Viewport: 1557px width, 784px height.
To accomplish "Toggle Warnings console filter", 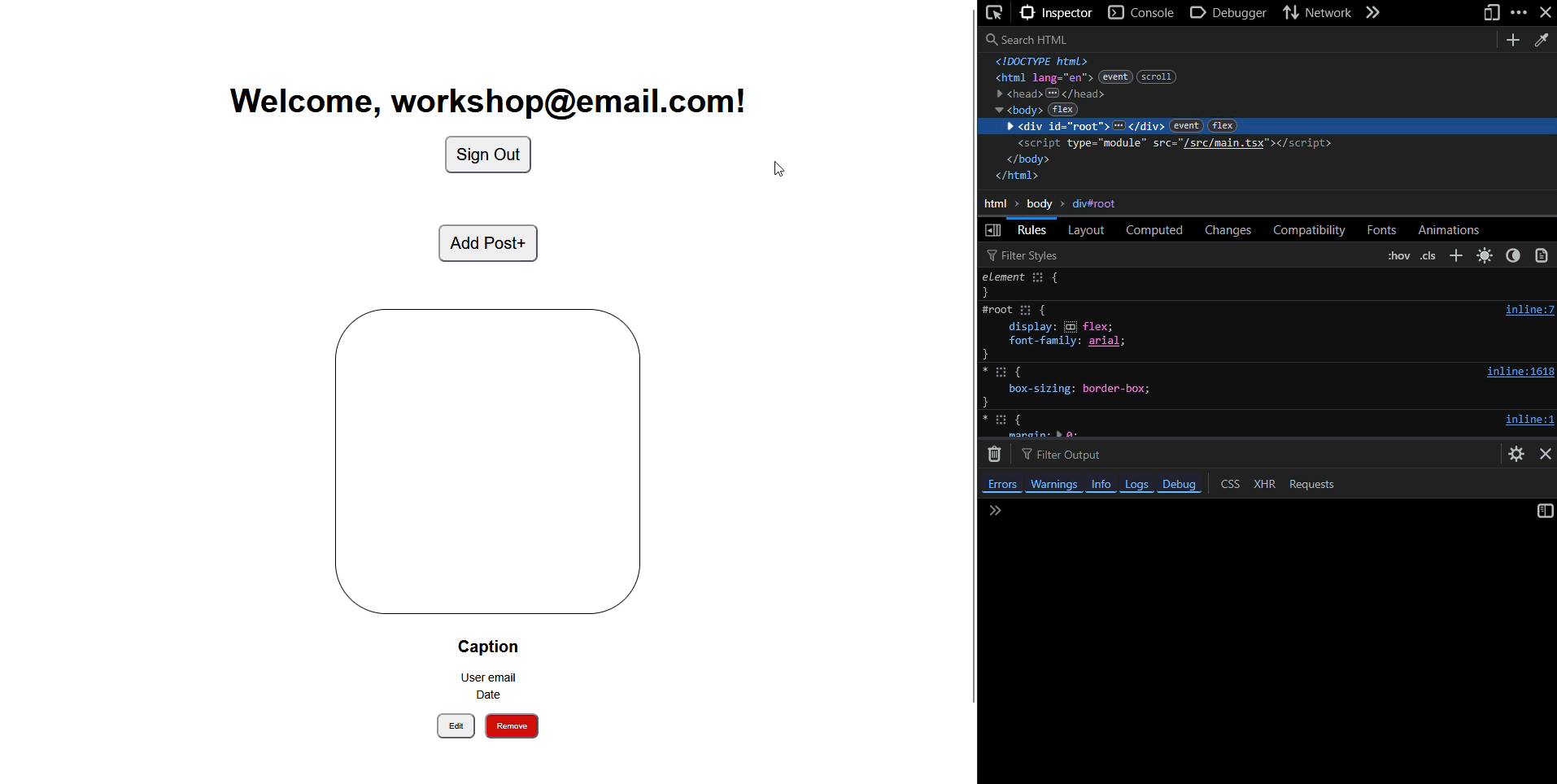I will [x=1053, y=484].
